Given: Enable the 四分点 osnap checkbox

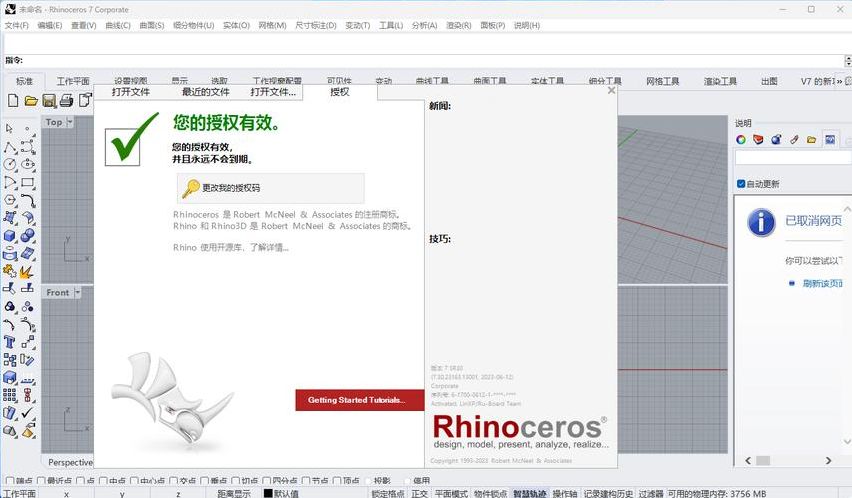Looking at the screenshot, I should click(x=267, y=481).
